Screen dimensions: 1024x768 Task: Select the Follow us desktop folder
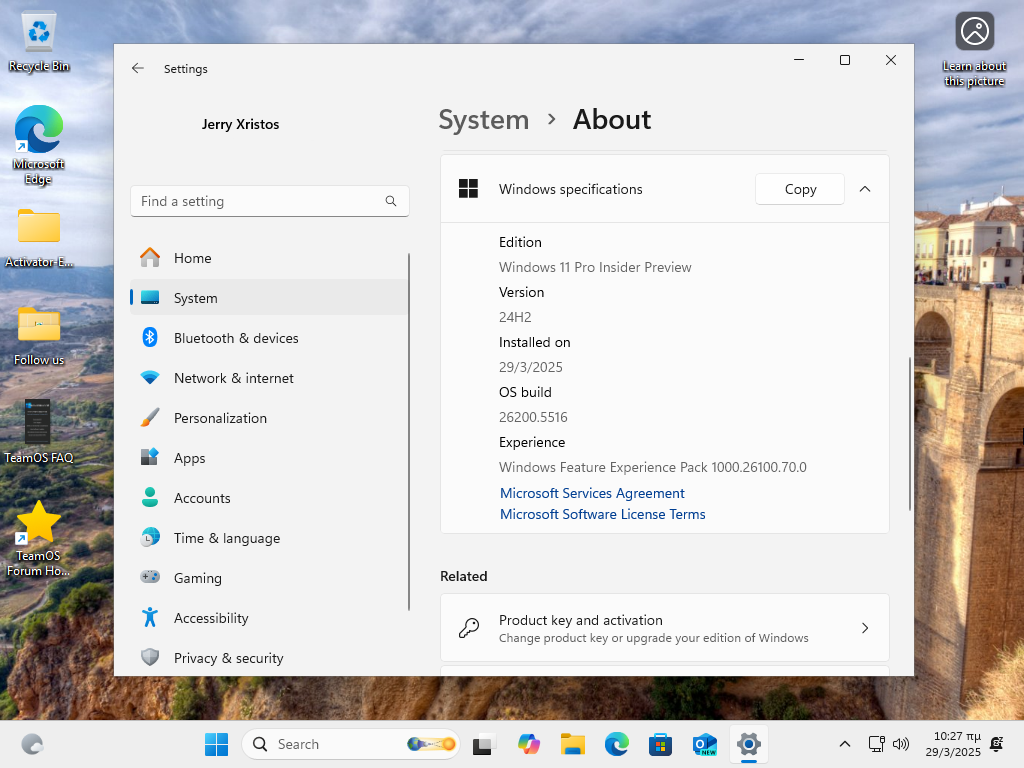(x=39, y=336)
